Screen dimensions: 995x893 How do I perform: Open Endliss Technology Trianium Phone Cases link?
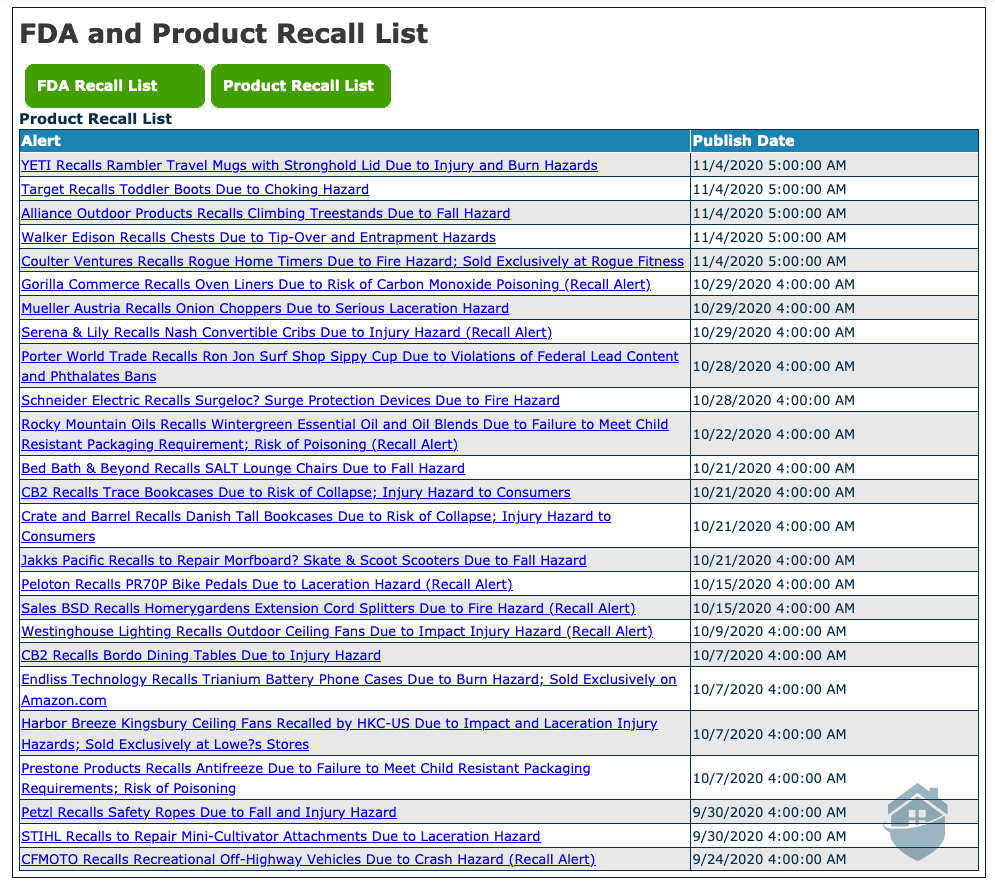(x=348, y=689)
